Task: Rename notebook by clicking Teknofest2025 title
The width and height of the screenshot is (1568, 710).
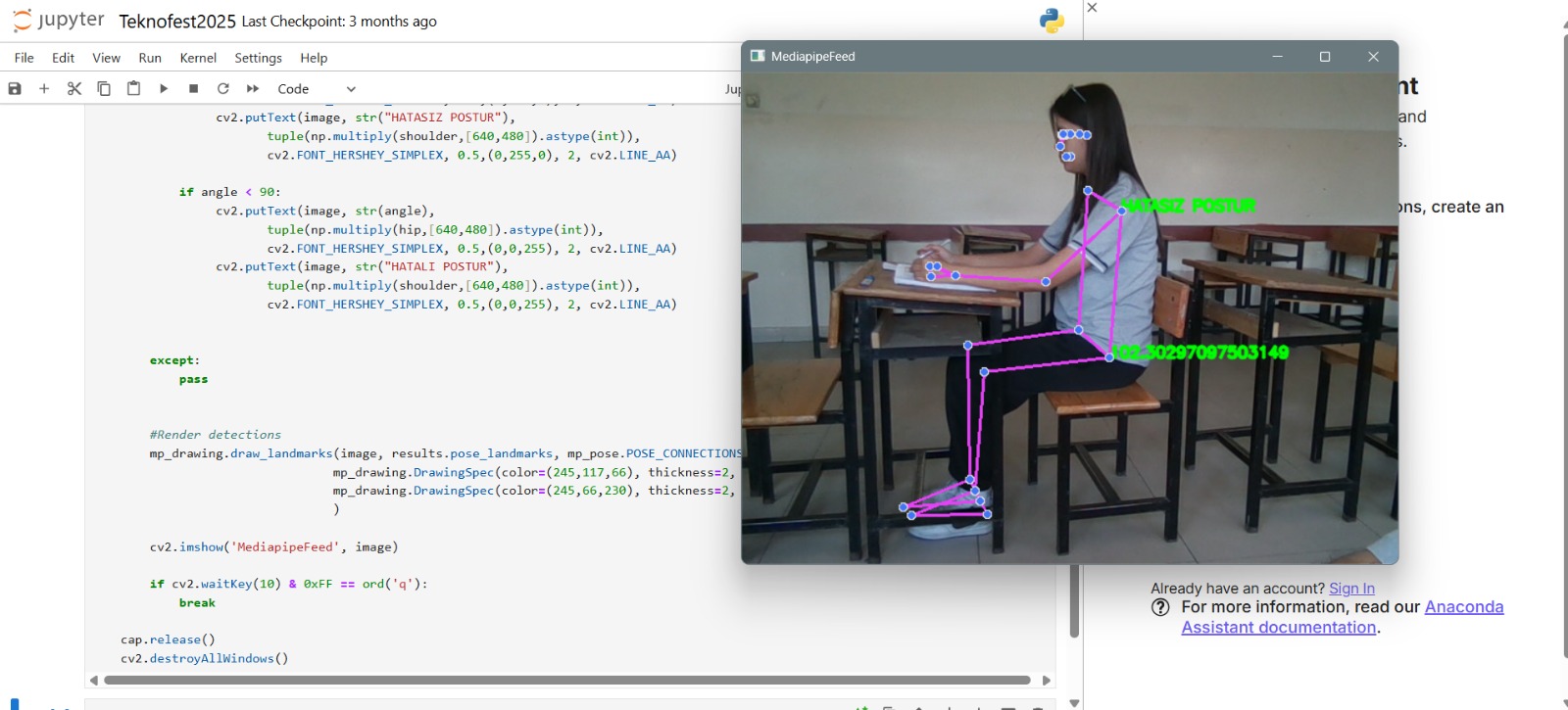Action: click(177, 22)
